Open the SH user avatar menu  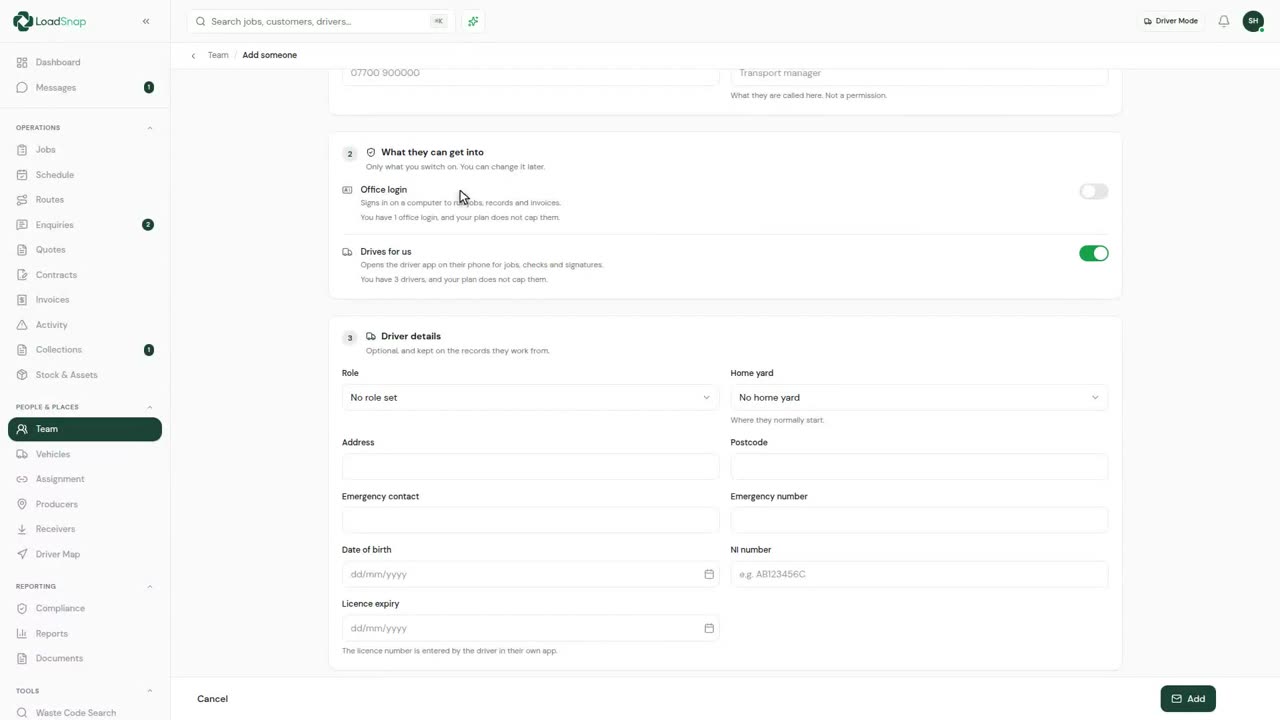coord(1253,21)
